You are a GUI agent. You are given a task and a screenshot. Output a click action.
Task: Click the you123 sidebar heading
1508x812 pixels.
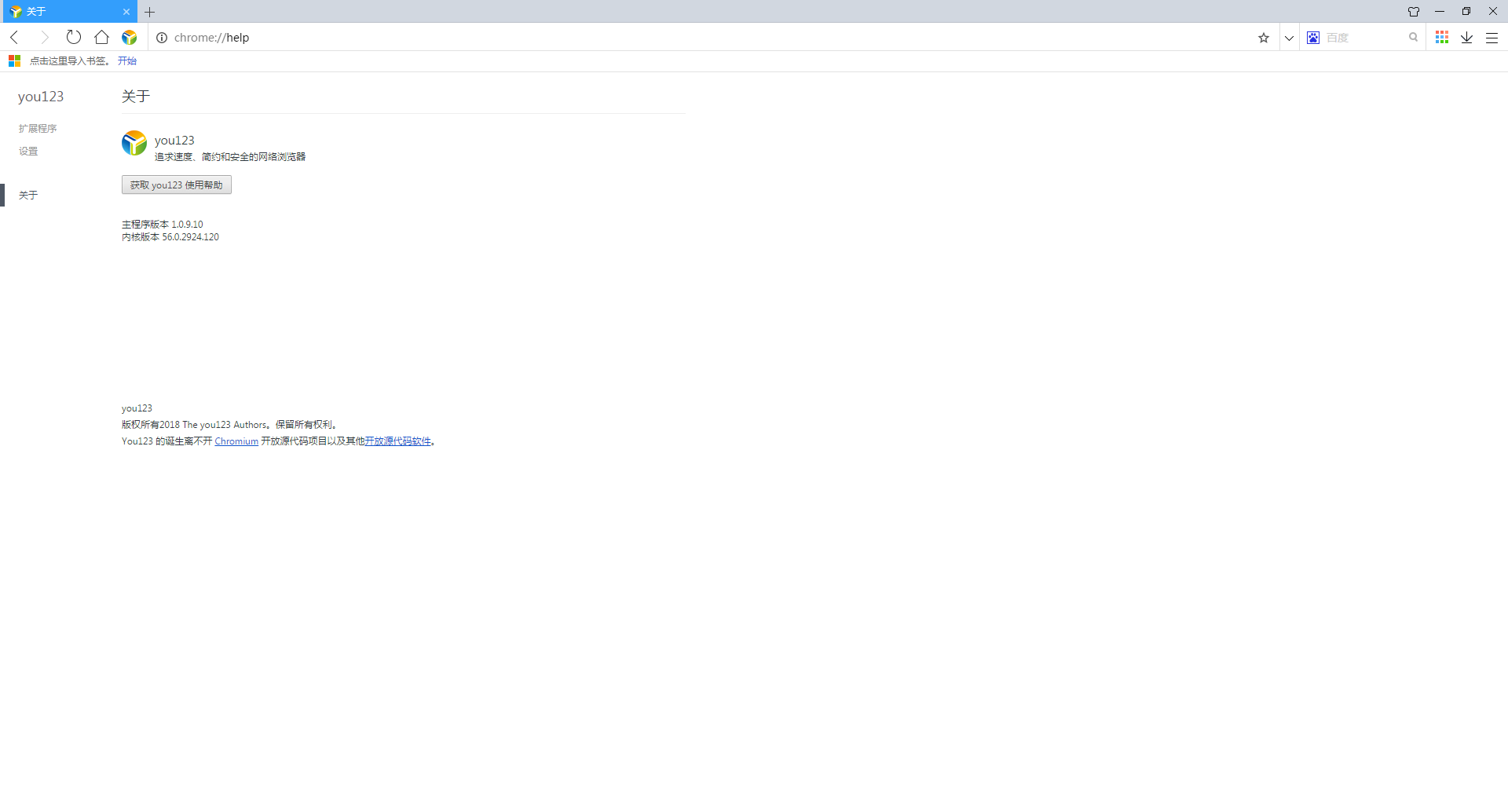(x=41, y=97)
